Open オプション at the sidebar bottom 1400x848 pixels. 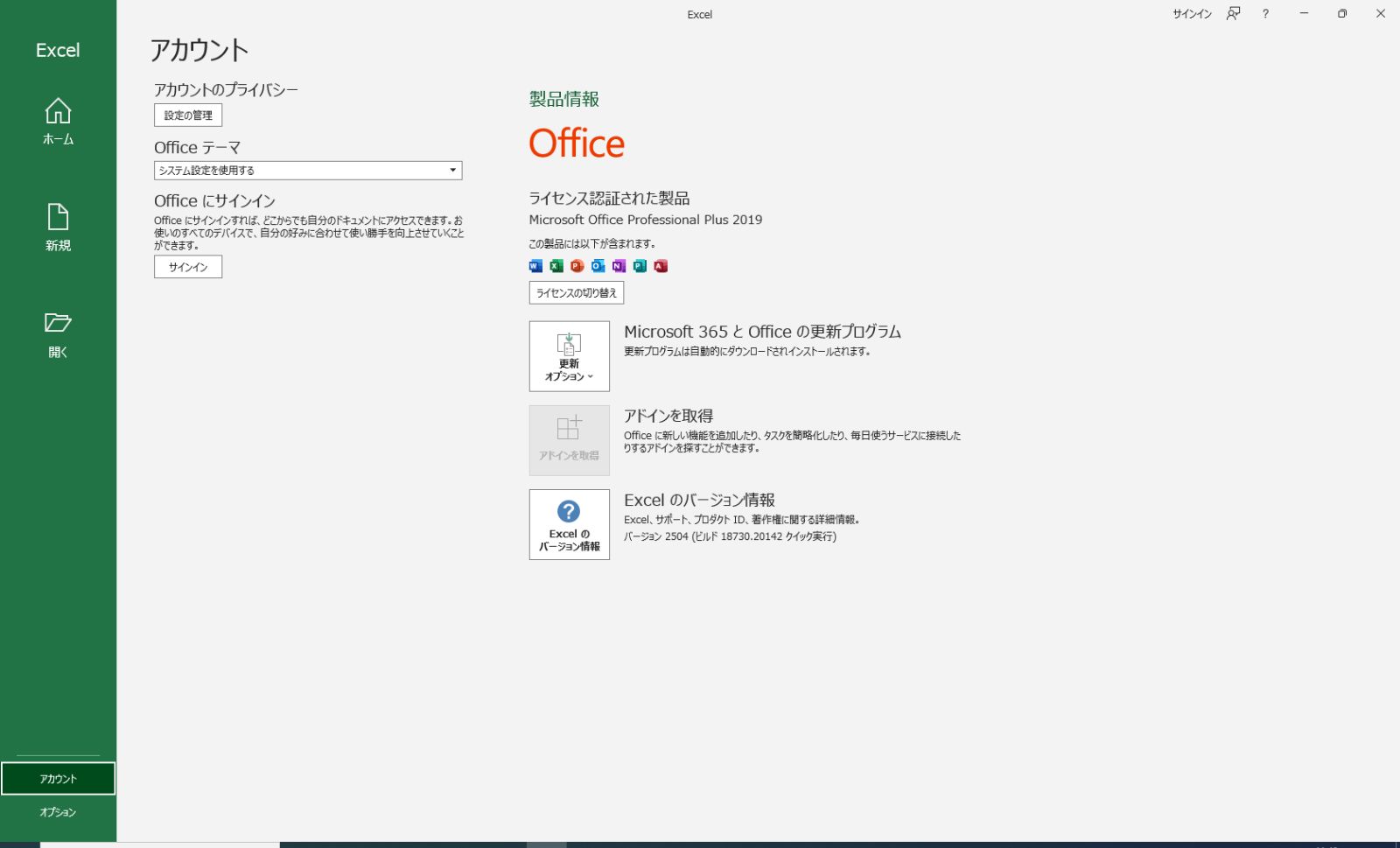[58, 812]
